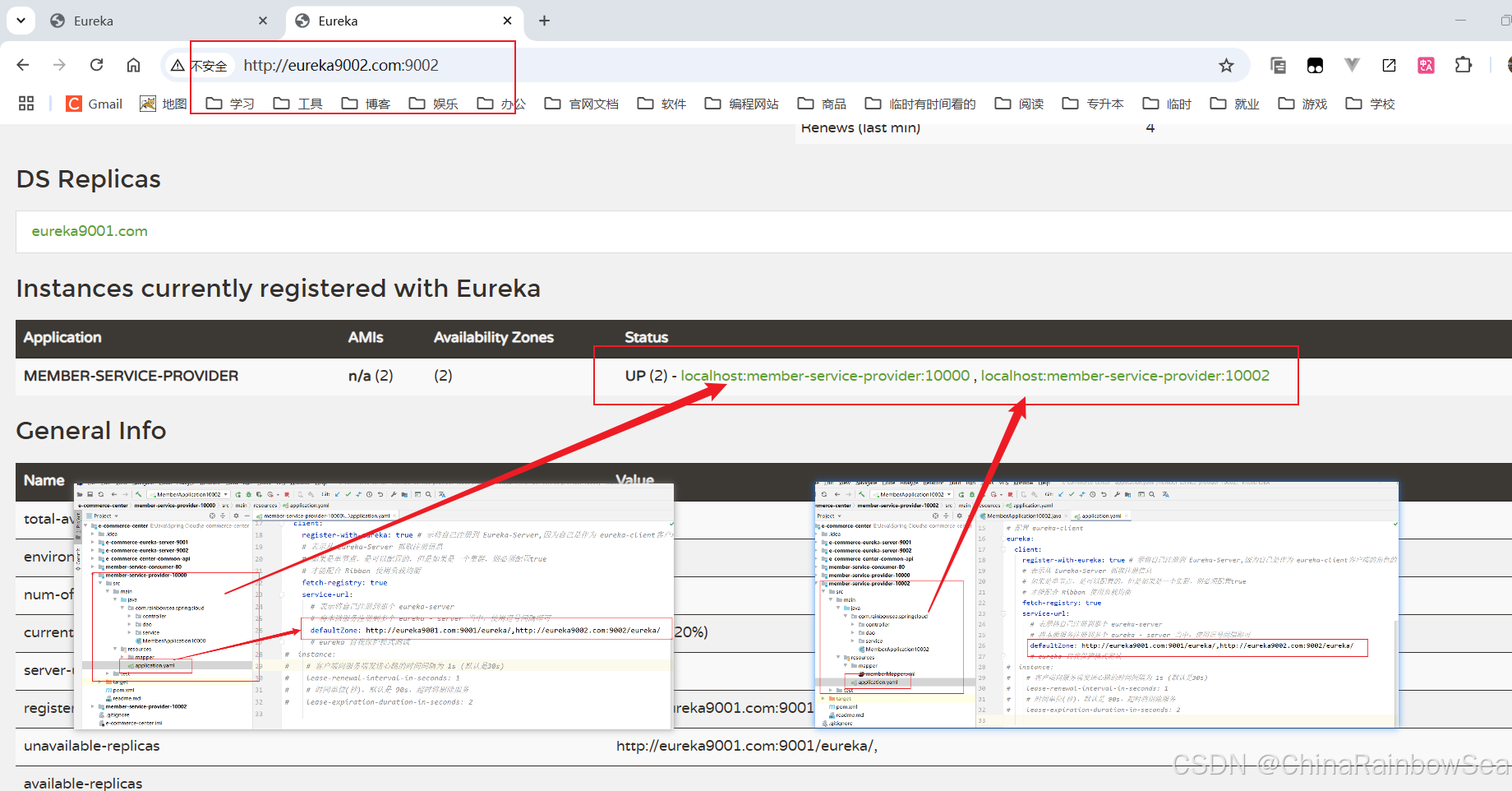The image size is (1512, 791).
Task: Click the browser forward arrow
Action: [59, 65]
